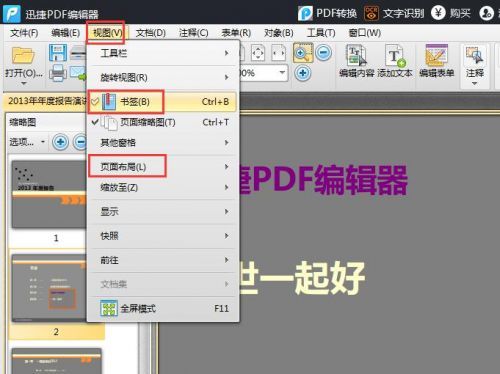Switch to the 2013年年度报告 document tab
Screen dimensions: 500x374
(x=45, y=101)
